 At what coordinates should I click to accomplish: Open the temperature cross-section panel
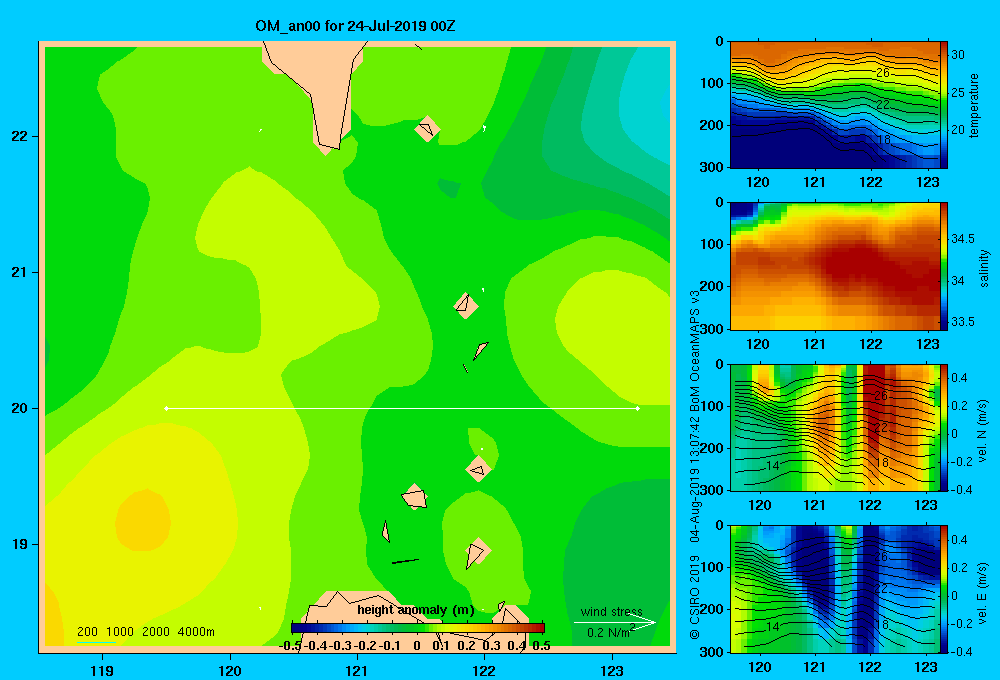tap(834, 105)
